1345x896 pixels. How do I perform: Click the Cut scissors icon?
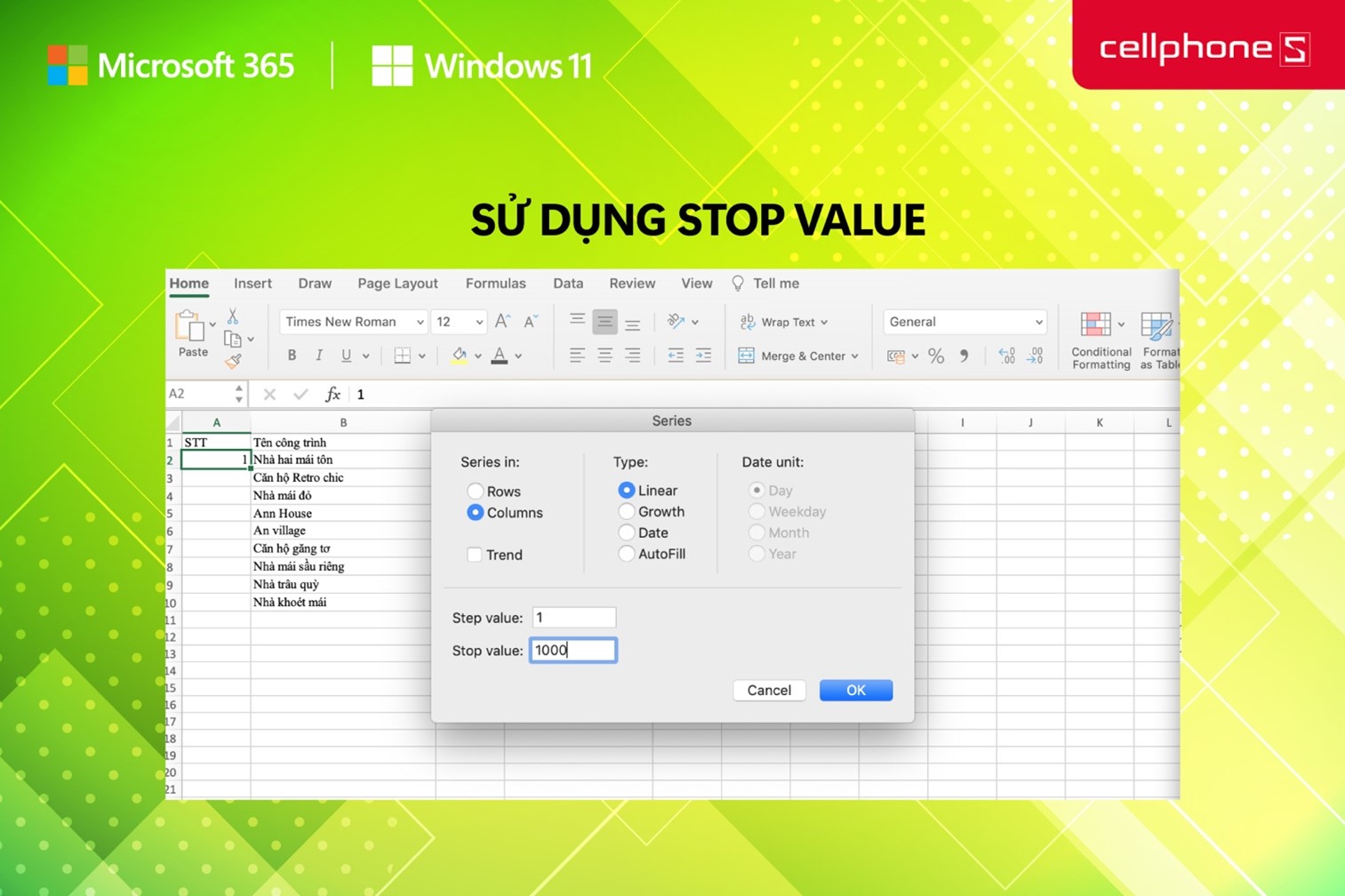point(233,316)
